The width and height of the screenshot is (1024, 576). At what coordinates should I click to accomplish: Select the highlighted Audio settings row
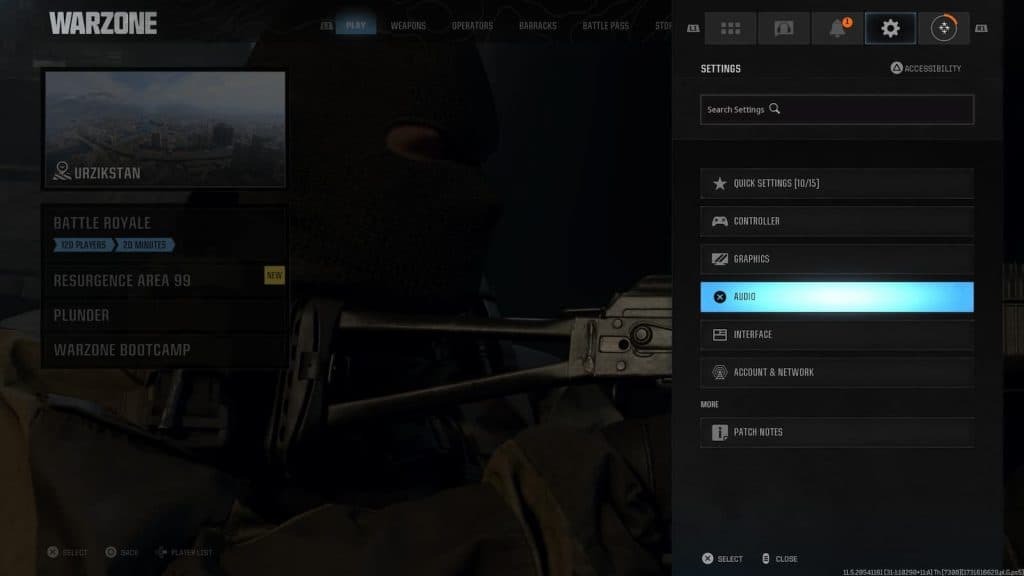(x=837, y=297)
